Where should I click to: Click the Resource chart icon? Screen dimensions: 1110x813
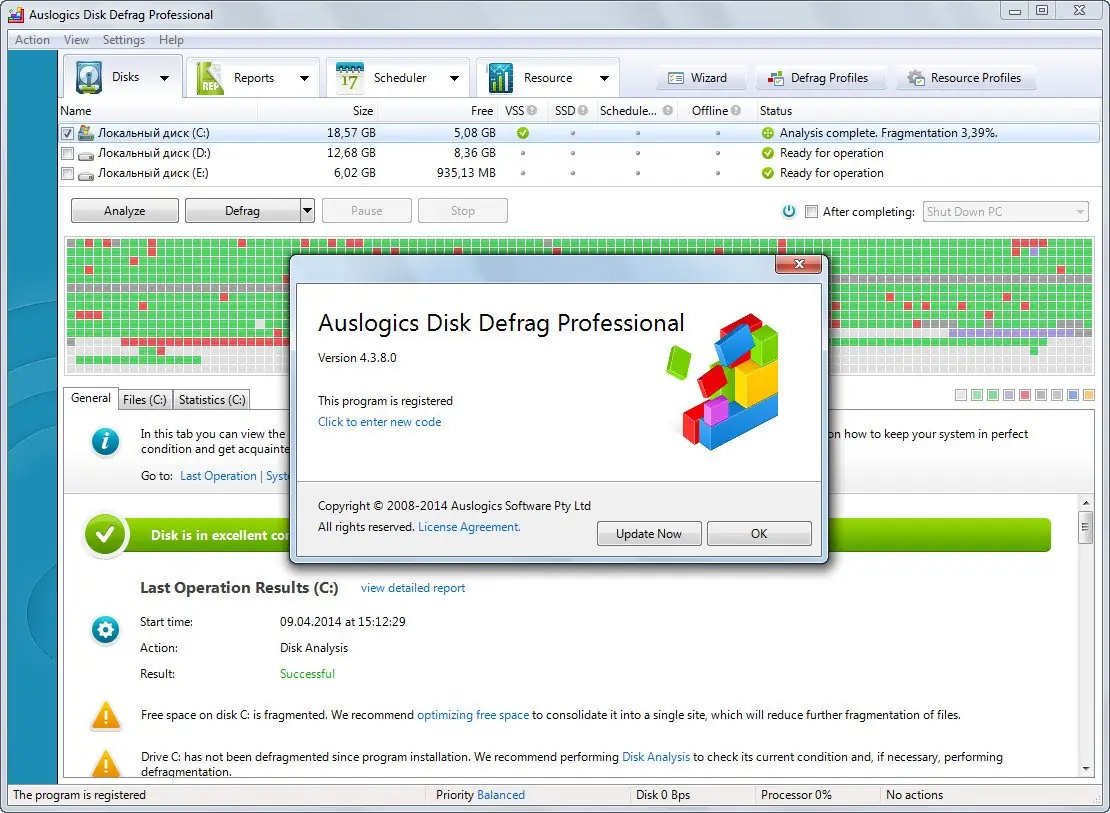coord(500,78)
